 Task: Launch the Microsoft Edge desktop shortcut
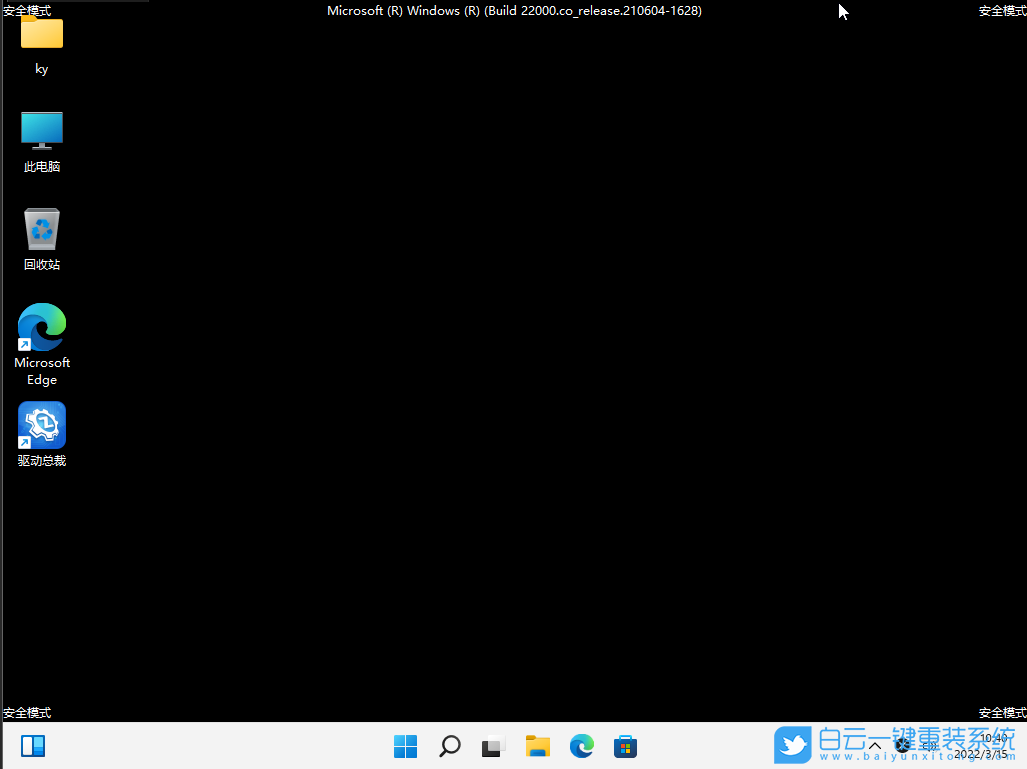(41, 326)
